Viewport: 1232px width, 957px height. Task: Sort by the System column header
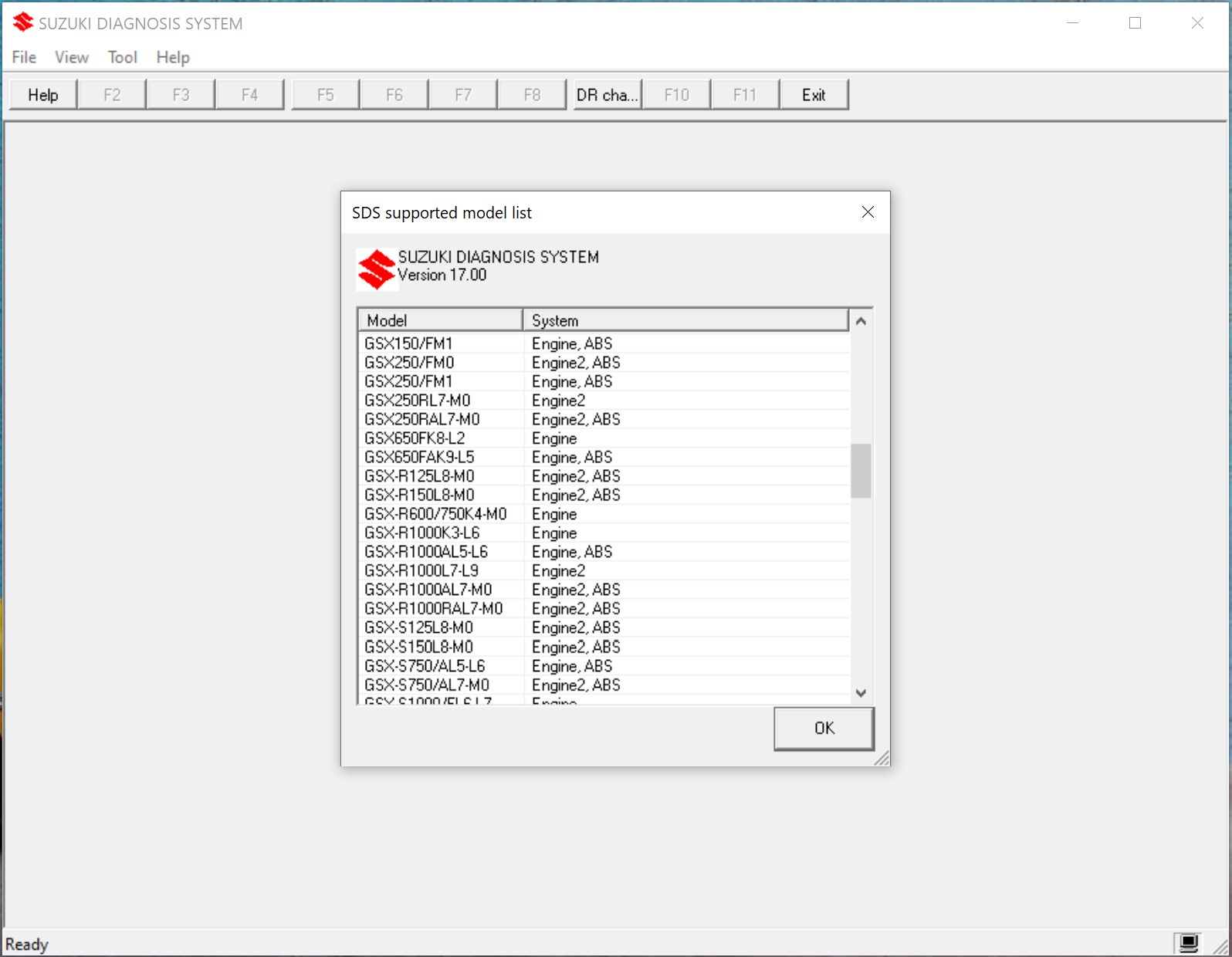point(685,320)
